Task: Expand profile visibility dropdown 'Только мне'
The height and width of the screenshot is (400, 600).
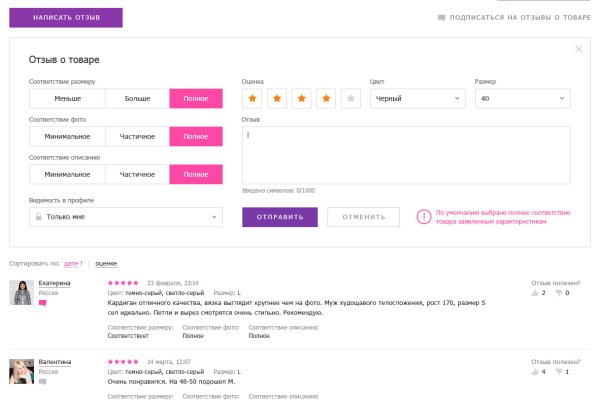Action: pos(126,217)
